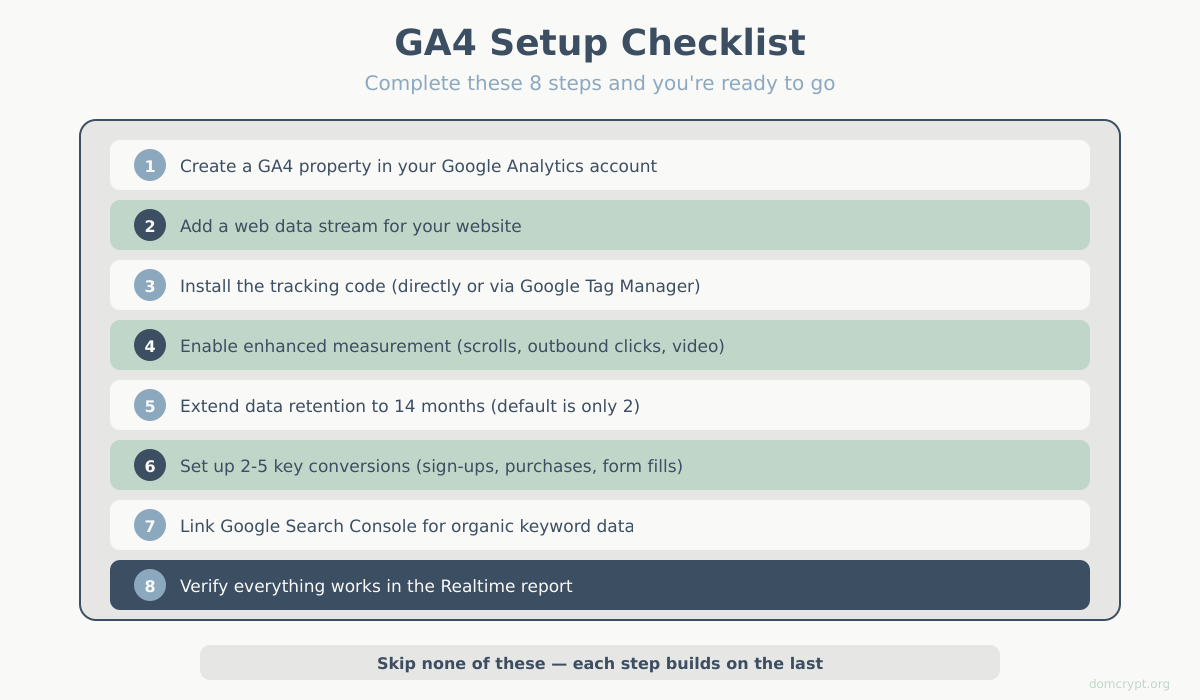Select 'Install the tracking code' step

[440, 286]
